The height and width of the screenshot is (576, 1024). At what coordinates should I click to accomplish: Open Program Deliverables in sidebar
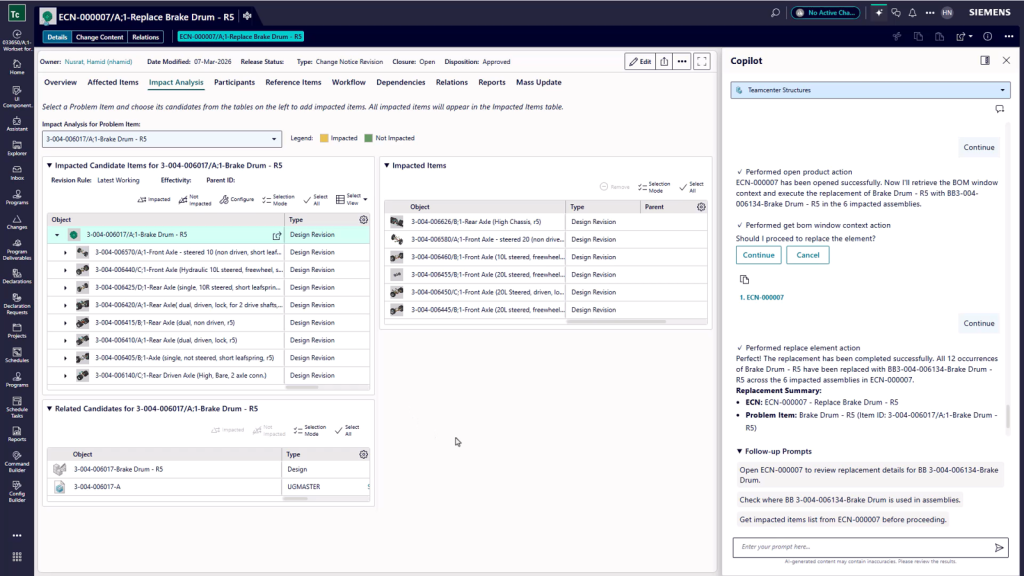pos(17,249)
